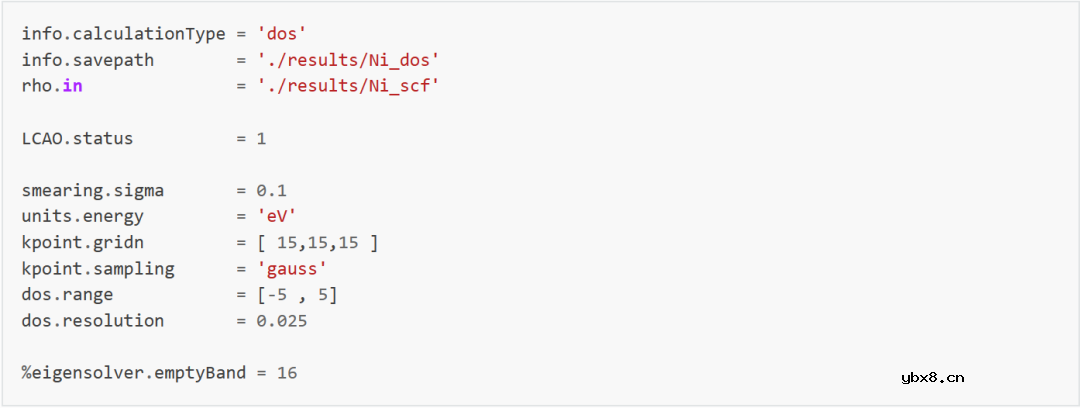Viewport: 1080px width, 408px height.
Task: Click the LCAO.status parameter name
Action: [x=77, y=138]
